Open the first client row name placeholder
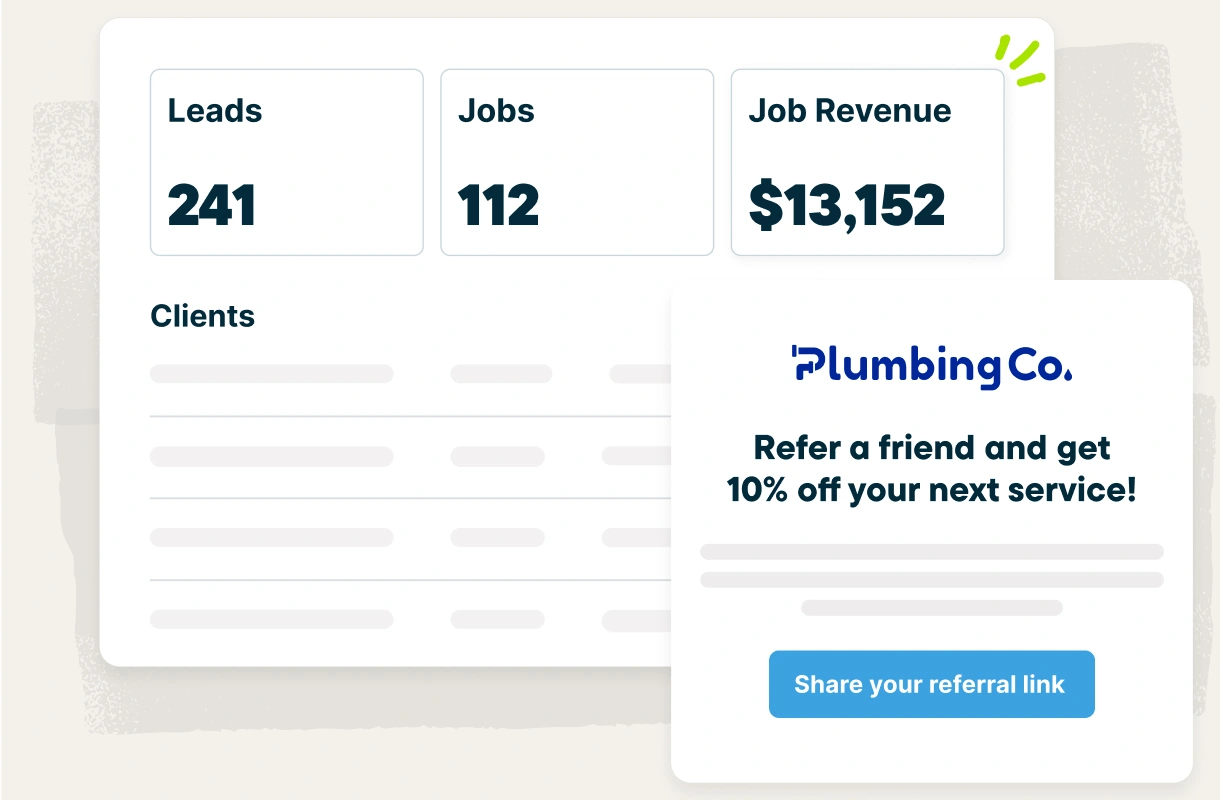The image size is (1220, 800). [271, 374]
